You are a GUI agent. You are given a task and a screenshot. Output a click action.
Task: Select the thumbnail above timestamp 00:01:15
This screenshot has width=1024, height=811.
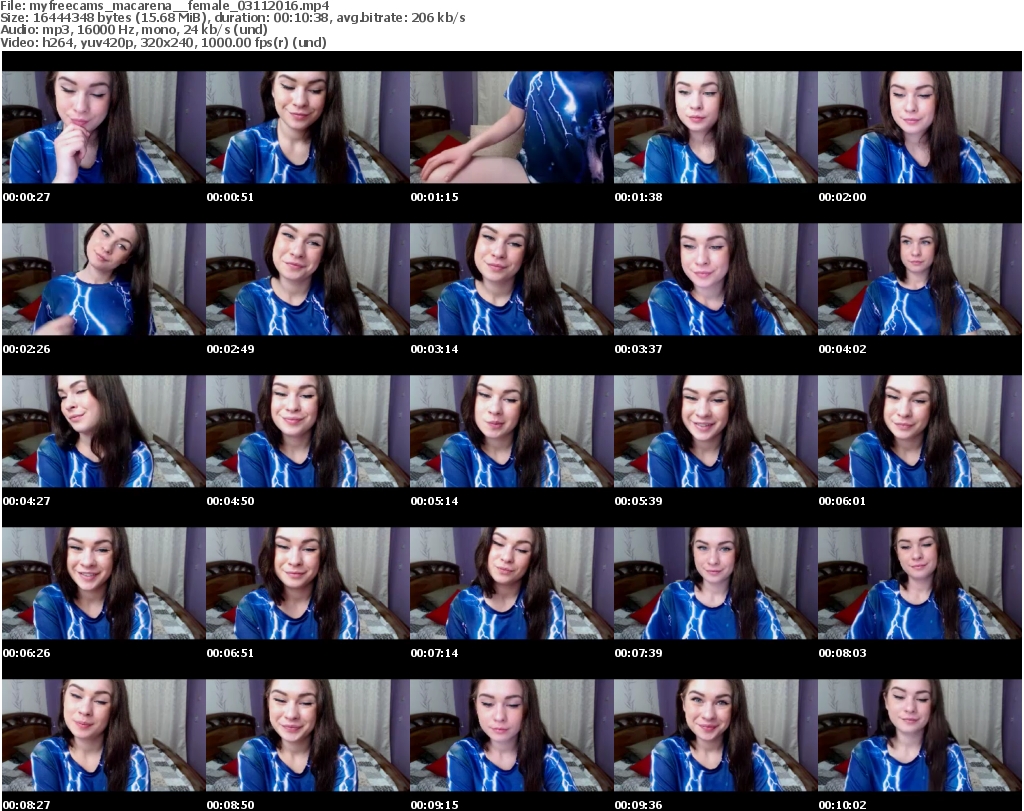pyautogui.click(x=511, y=127)
